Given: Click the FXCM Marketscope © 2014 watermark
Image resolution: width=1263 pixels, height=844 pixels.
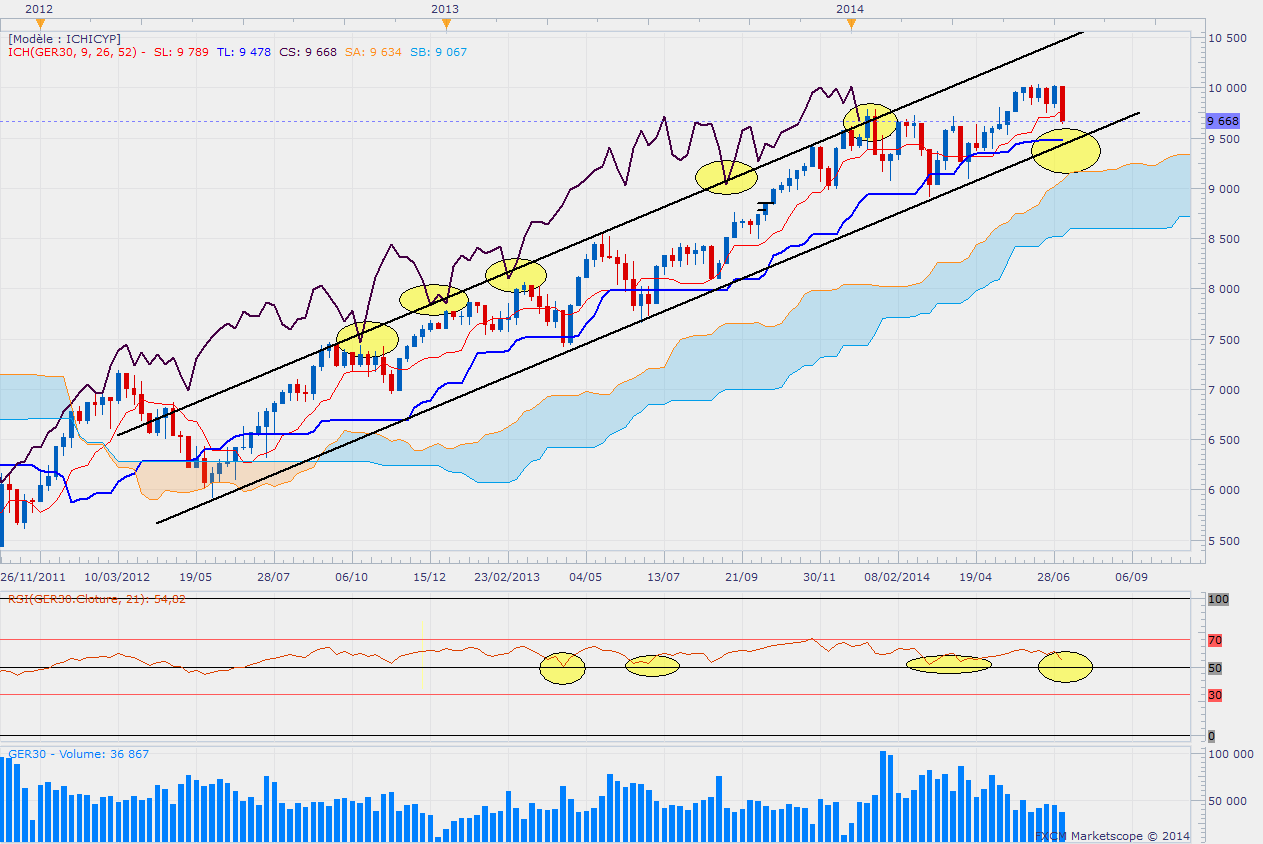Looking at the screenshot, I should click(x=1112, y=835).
